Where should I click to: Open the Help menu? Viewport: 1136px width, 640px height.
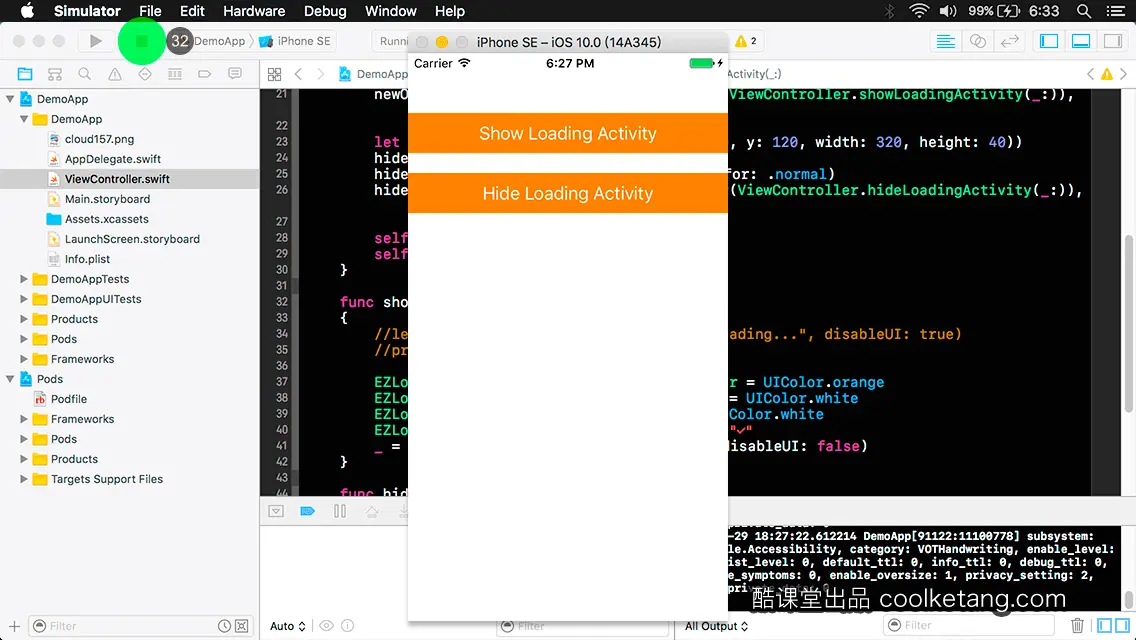click(x=449, y=11)
